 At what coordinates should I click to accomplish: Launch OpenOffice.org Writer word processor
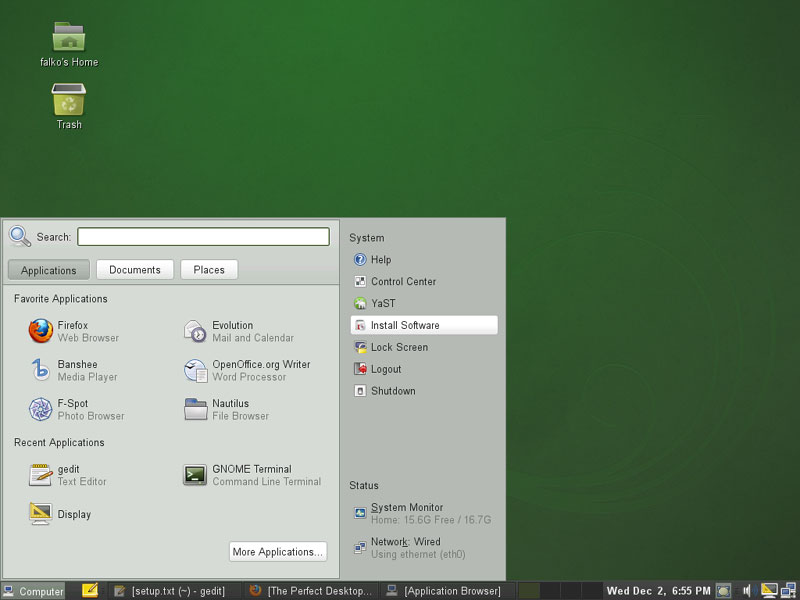(247, 370)
